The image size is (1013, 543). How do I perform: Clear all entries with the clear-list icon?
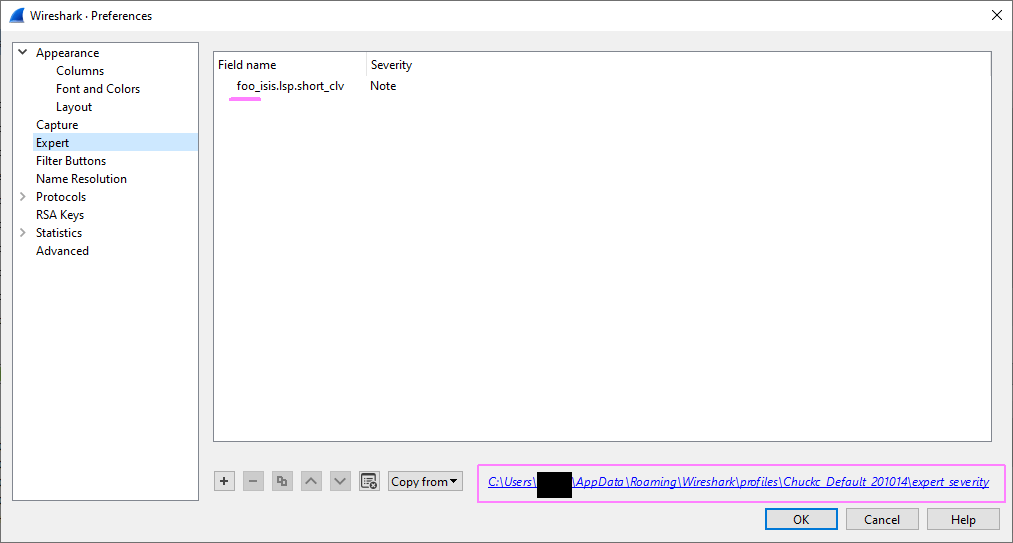click(x=370, y=481)
